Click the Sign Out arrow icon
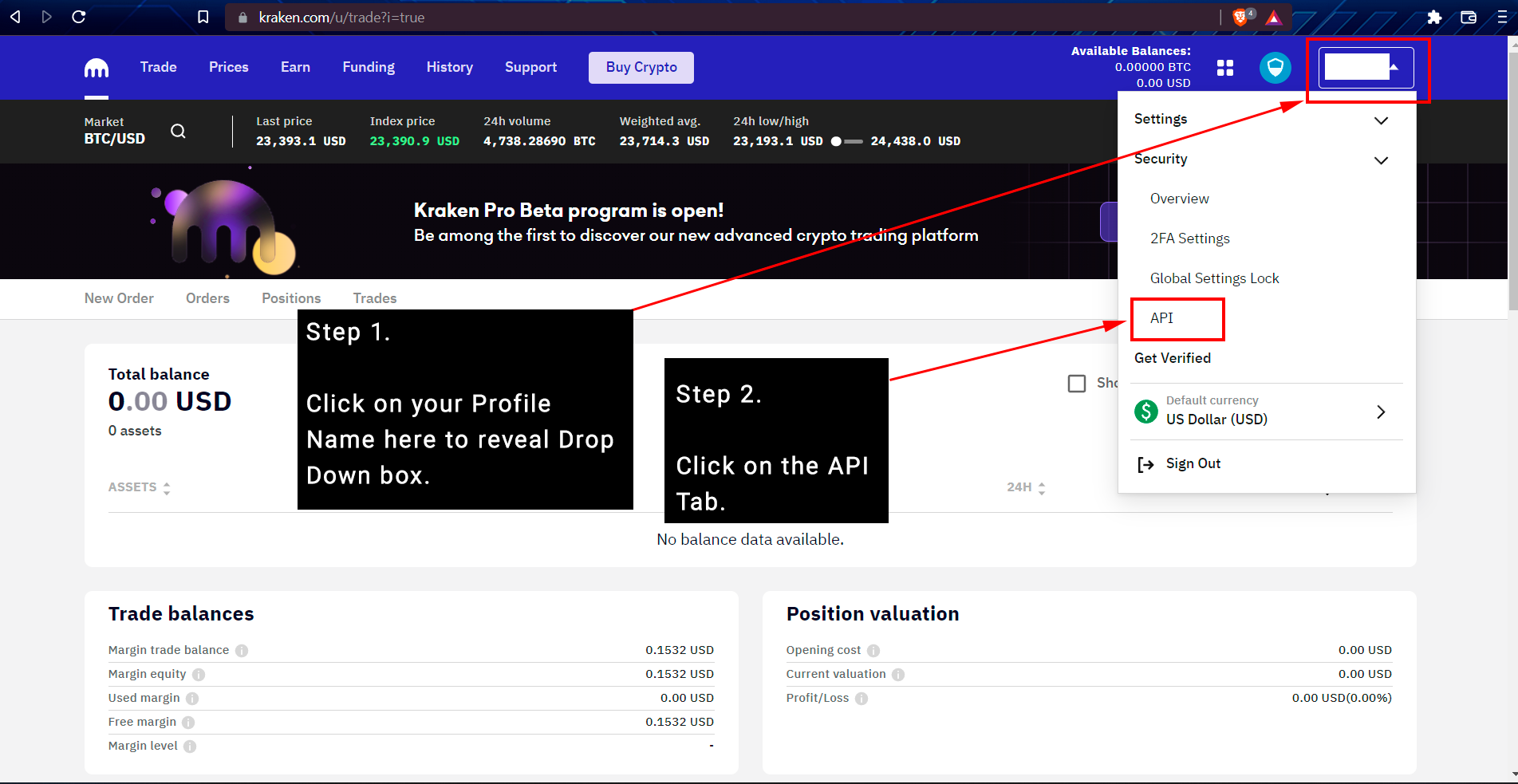Viewport: 1518px width, 784px height. pos(1145,465)
